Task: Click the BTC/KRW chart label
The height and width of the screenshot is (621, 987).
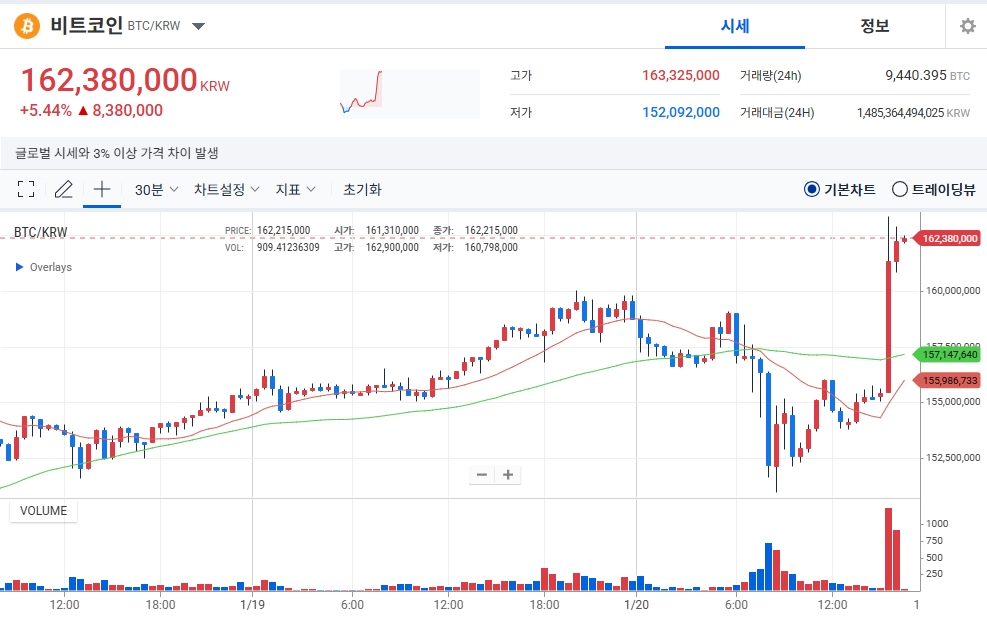Action: (40, 232)
